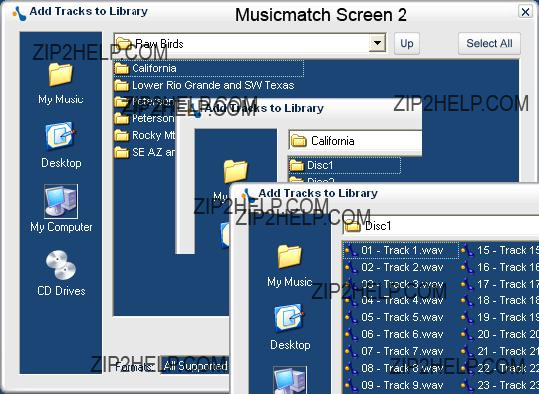Select the 19 - Track file
Viewport: 539px width, 394px height.
[499, 317]
